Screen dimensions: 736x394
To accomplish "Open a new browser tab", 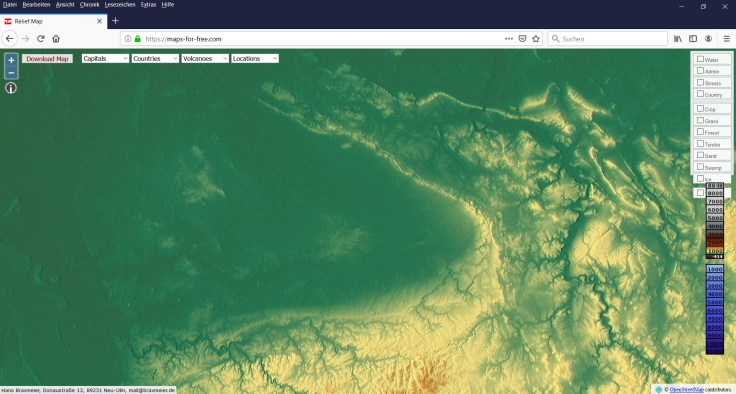I will tap(115, 21).
